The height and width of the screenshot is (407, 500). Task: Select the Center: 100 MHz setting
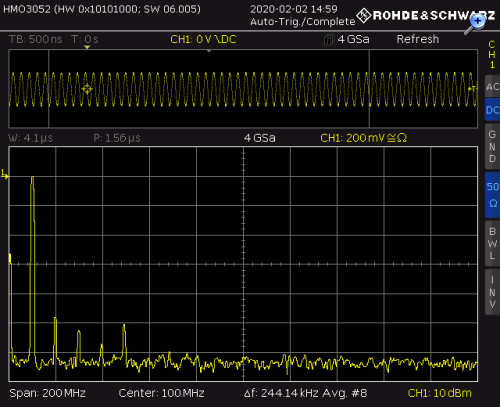click(x=161, y=393)
